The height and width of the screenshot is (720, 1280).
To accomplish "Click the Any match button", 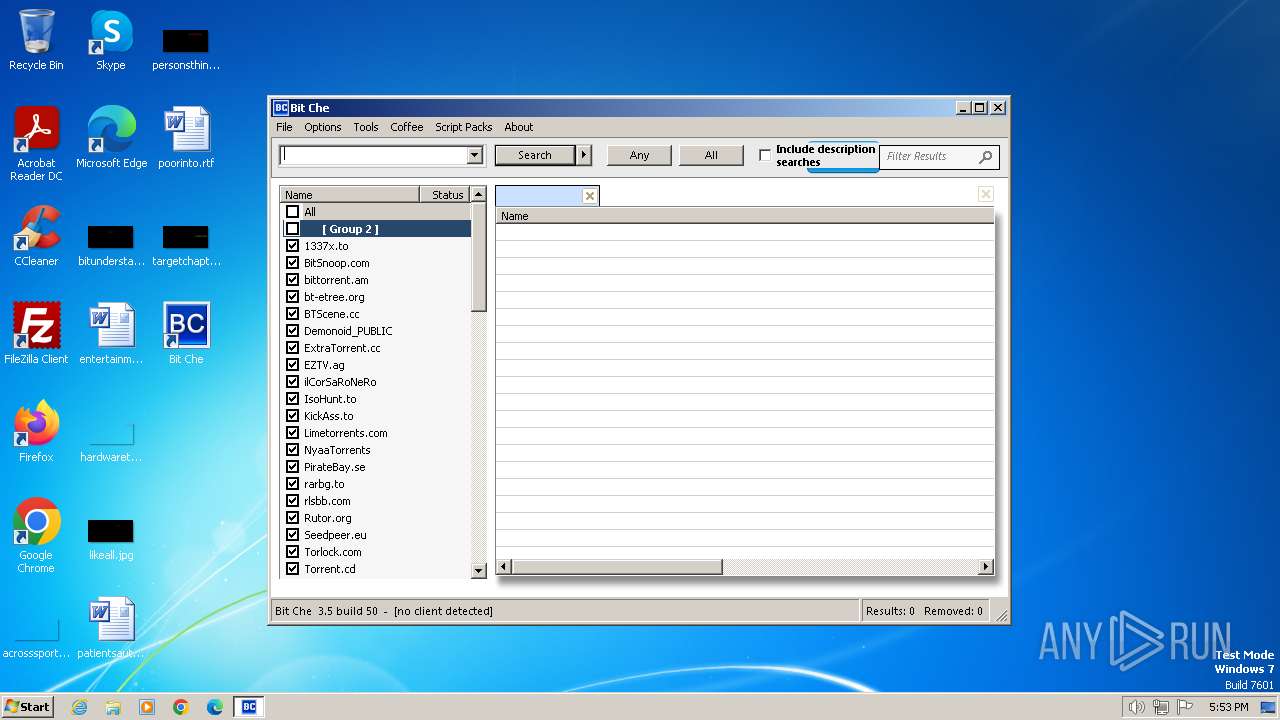I will pyautogui.click(x=640, y=155).
